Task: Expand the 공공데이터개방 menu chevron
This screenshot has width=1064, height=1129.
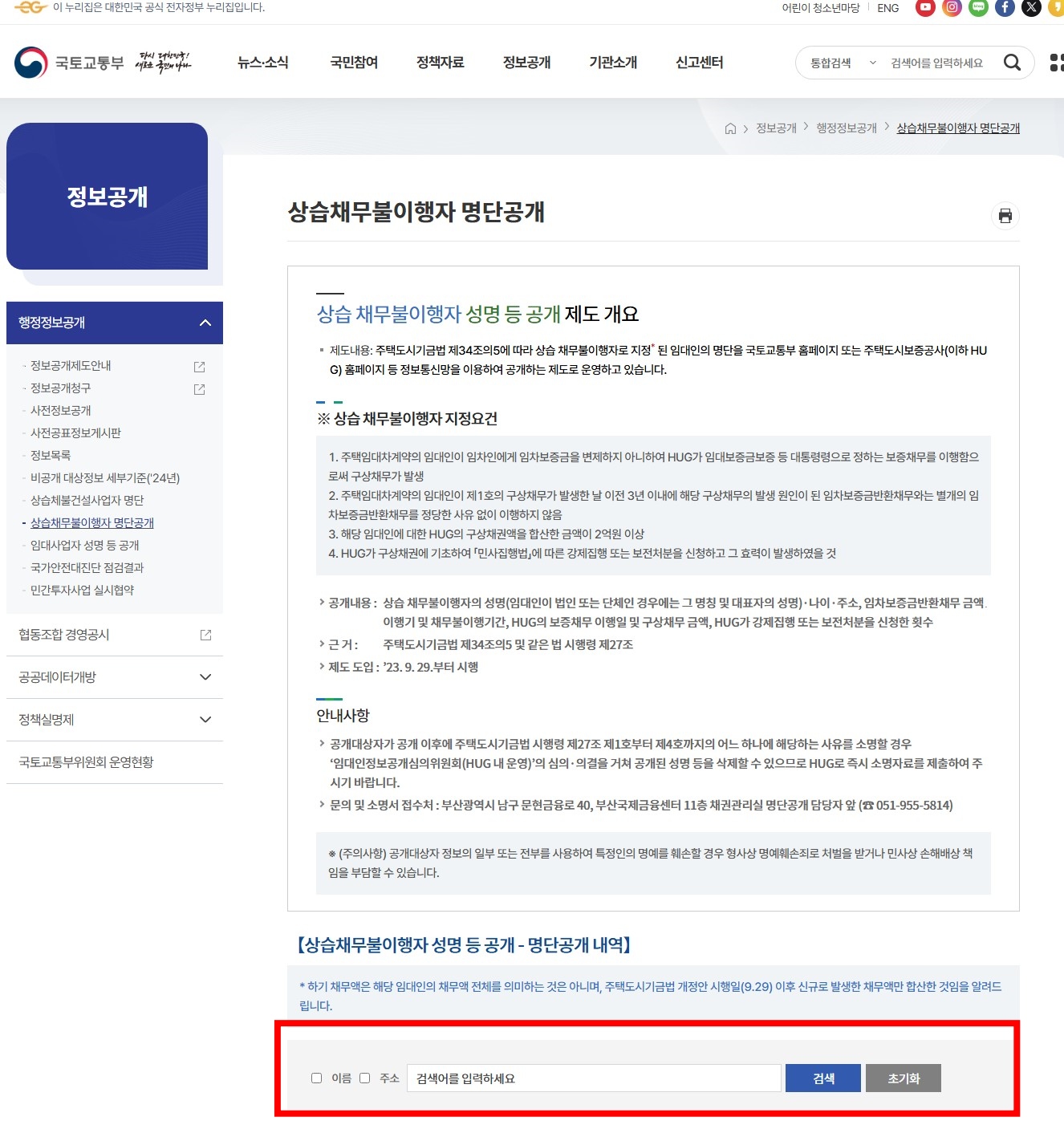Action: coord(205,677)
